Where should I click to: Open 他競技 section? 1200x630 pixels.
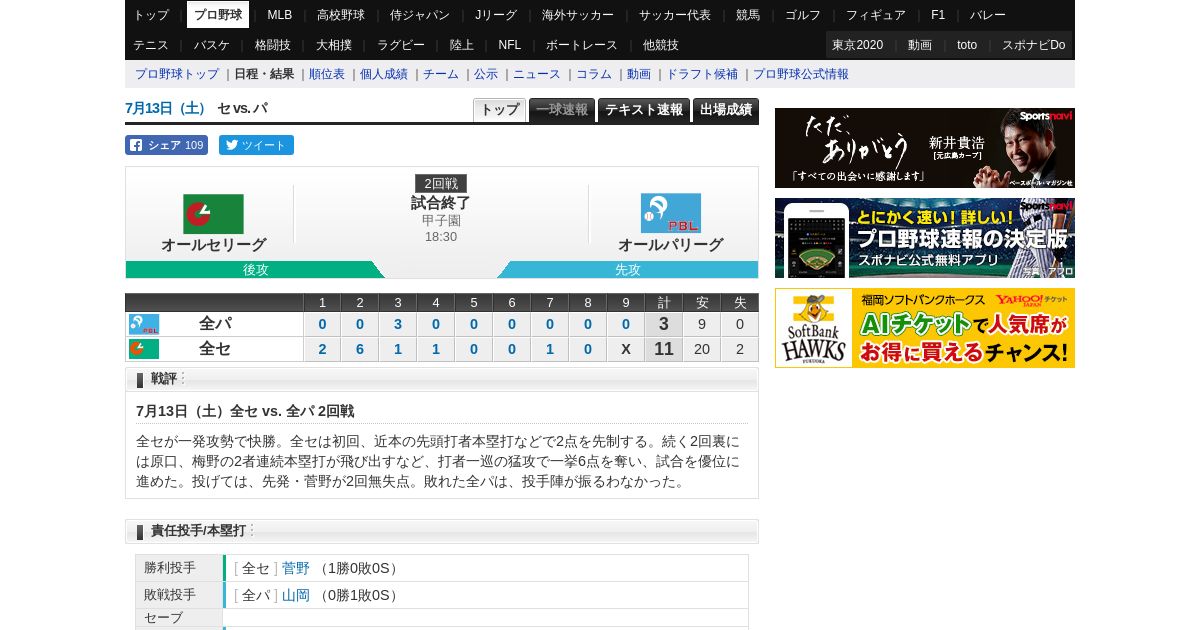(x=661, y=45)
